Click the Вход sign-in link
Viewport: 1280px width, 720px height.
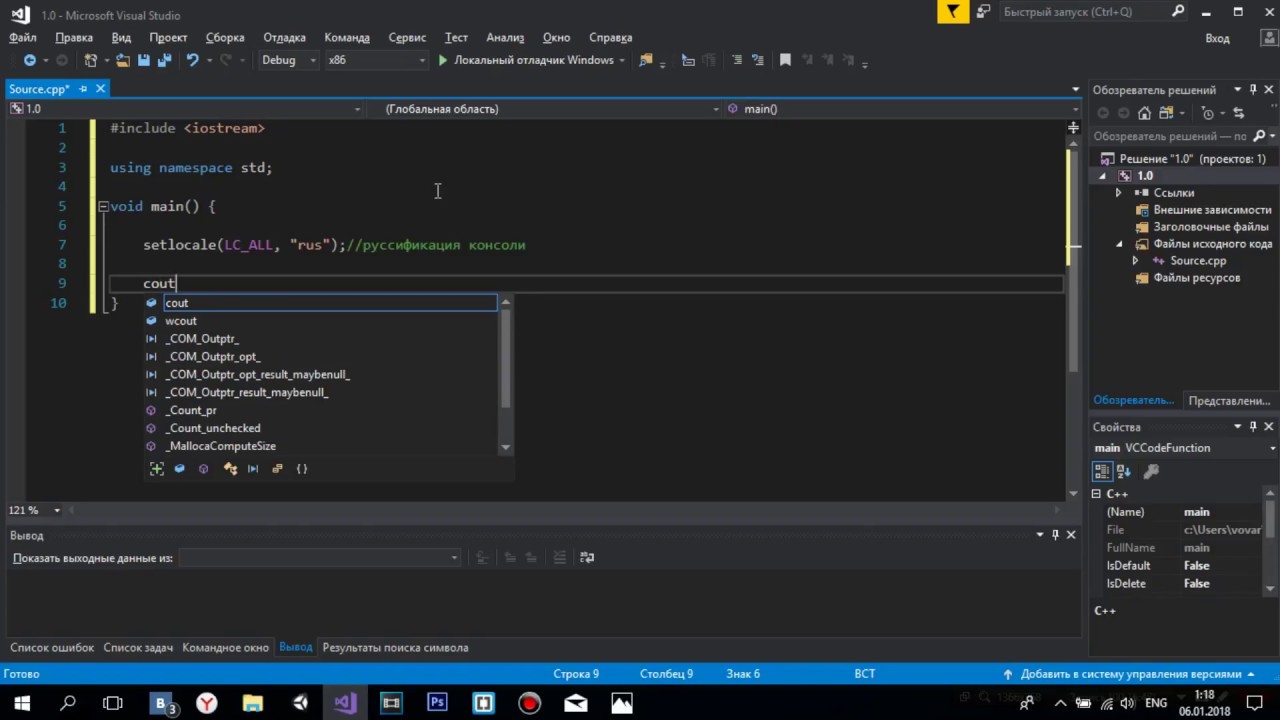pos(1217,38)
